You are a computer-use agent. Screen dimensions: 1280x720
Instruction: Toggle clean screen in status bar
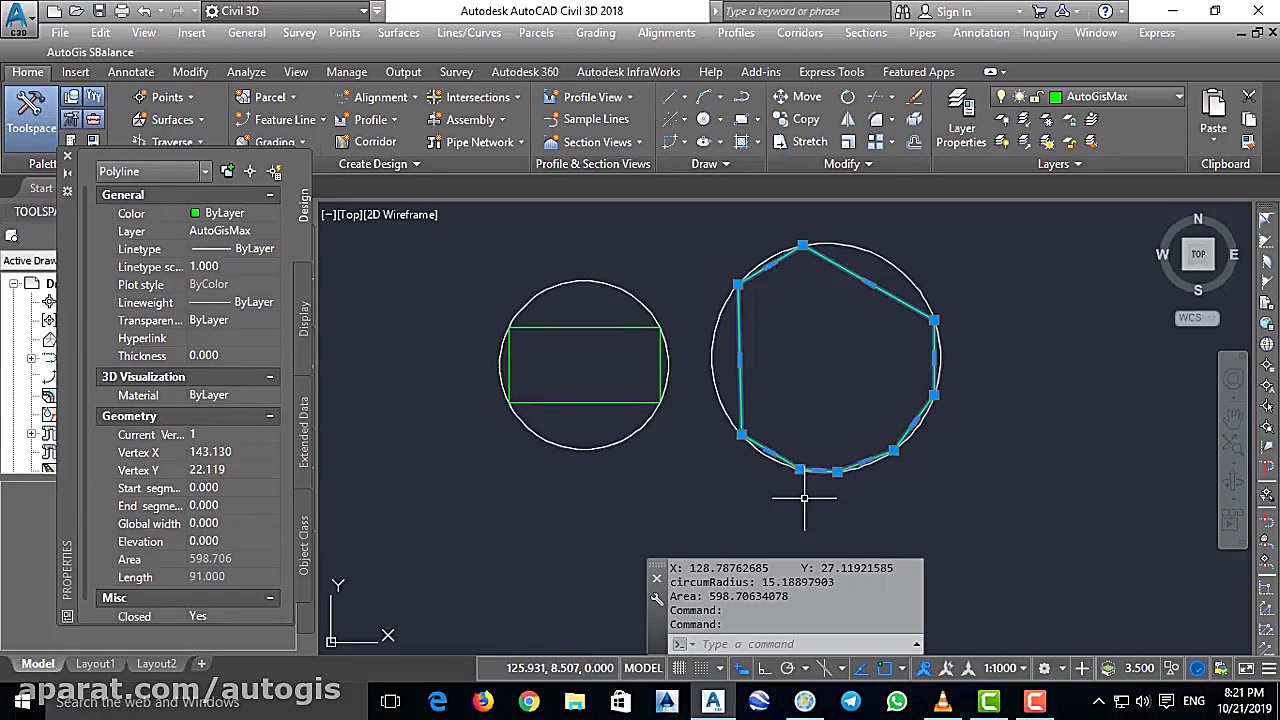click(x=1246, y=668)
